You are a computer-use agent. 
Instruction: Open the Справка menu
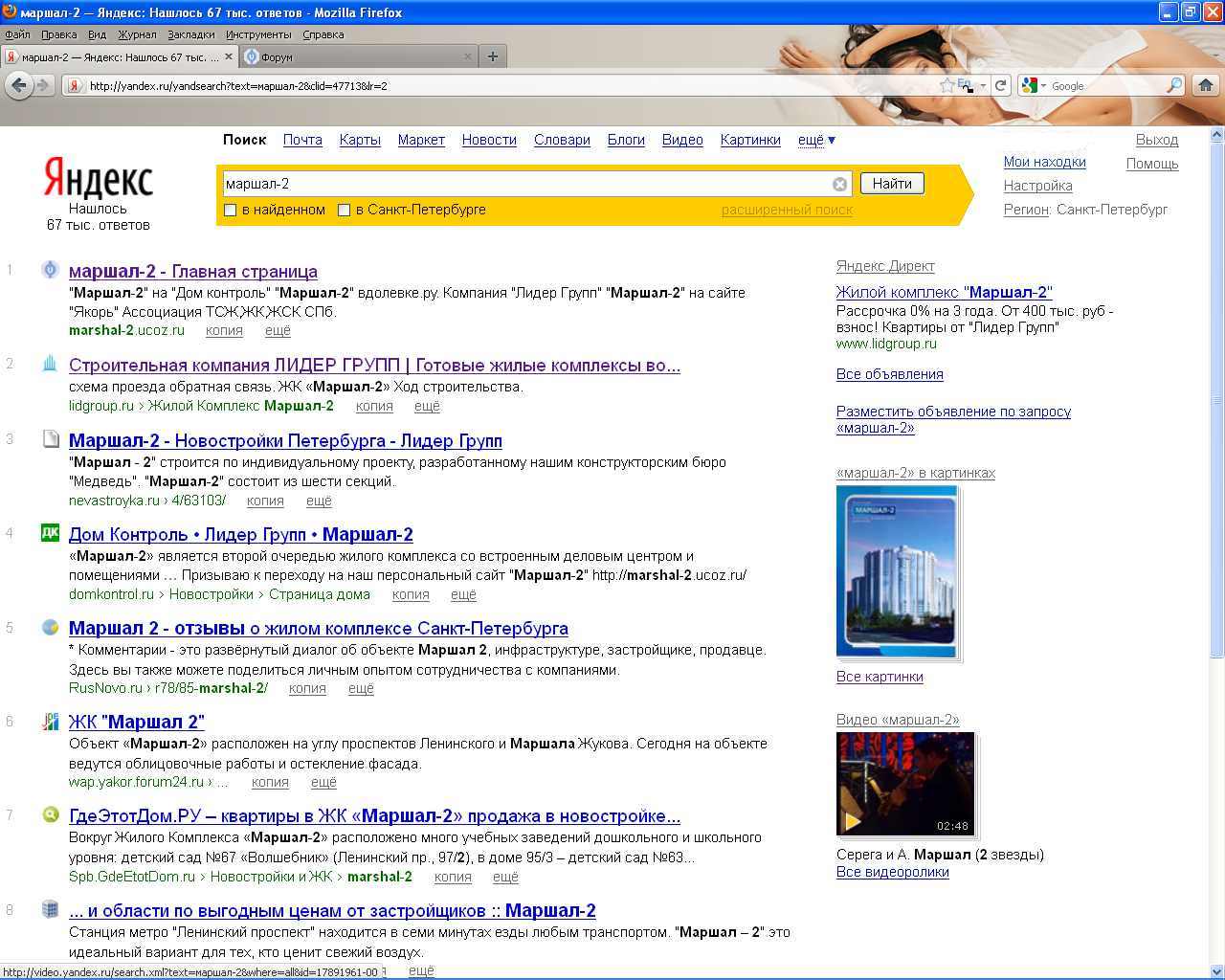tap(323, 34)
